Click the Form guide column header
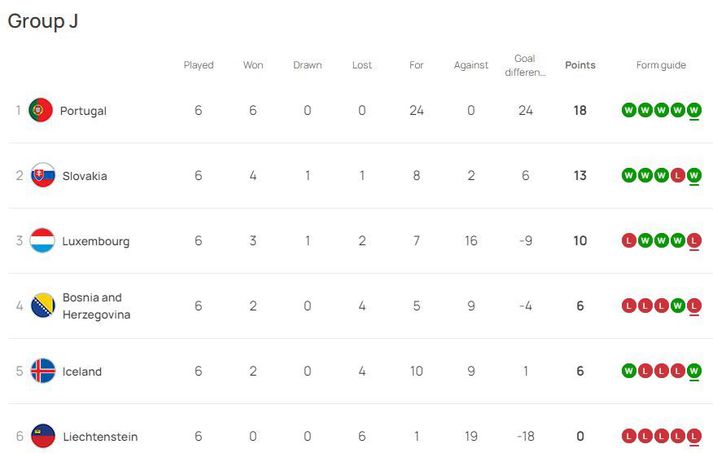 point(661,65)
